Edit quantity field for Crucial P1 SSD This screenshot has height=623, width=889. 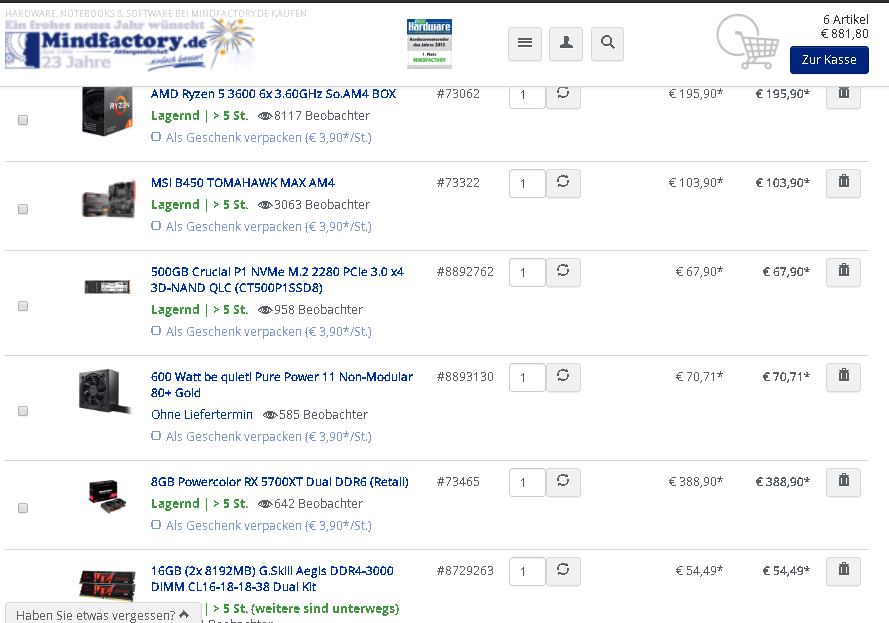(x=527, y=273)
